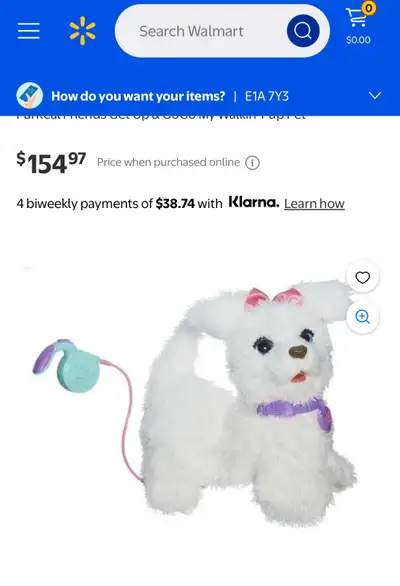Click 'Price when purchased online' text

168,162
